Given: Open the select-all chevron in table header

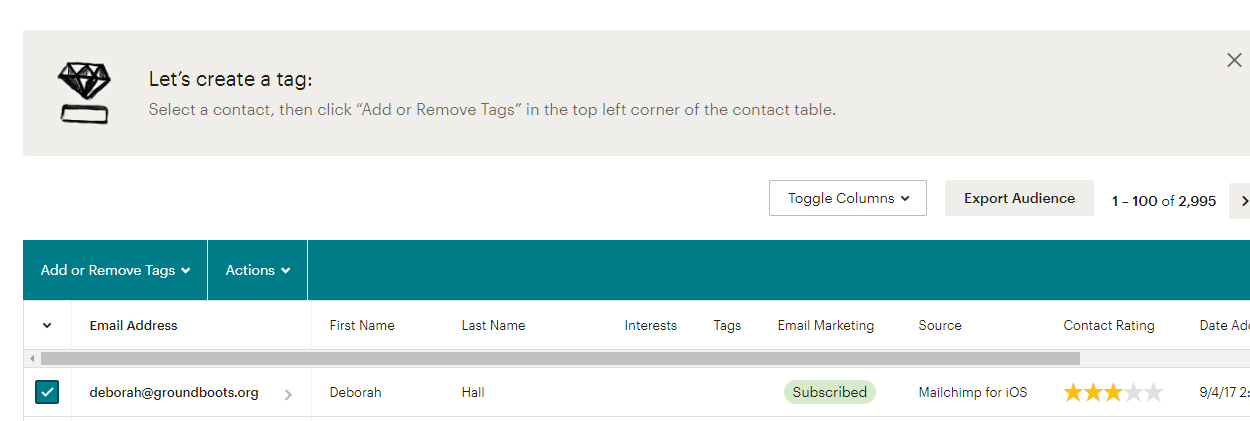Looking at the screenshot, I should coord(47,325).
